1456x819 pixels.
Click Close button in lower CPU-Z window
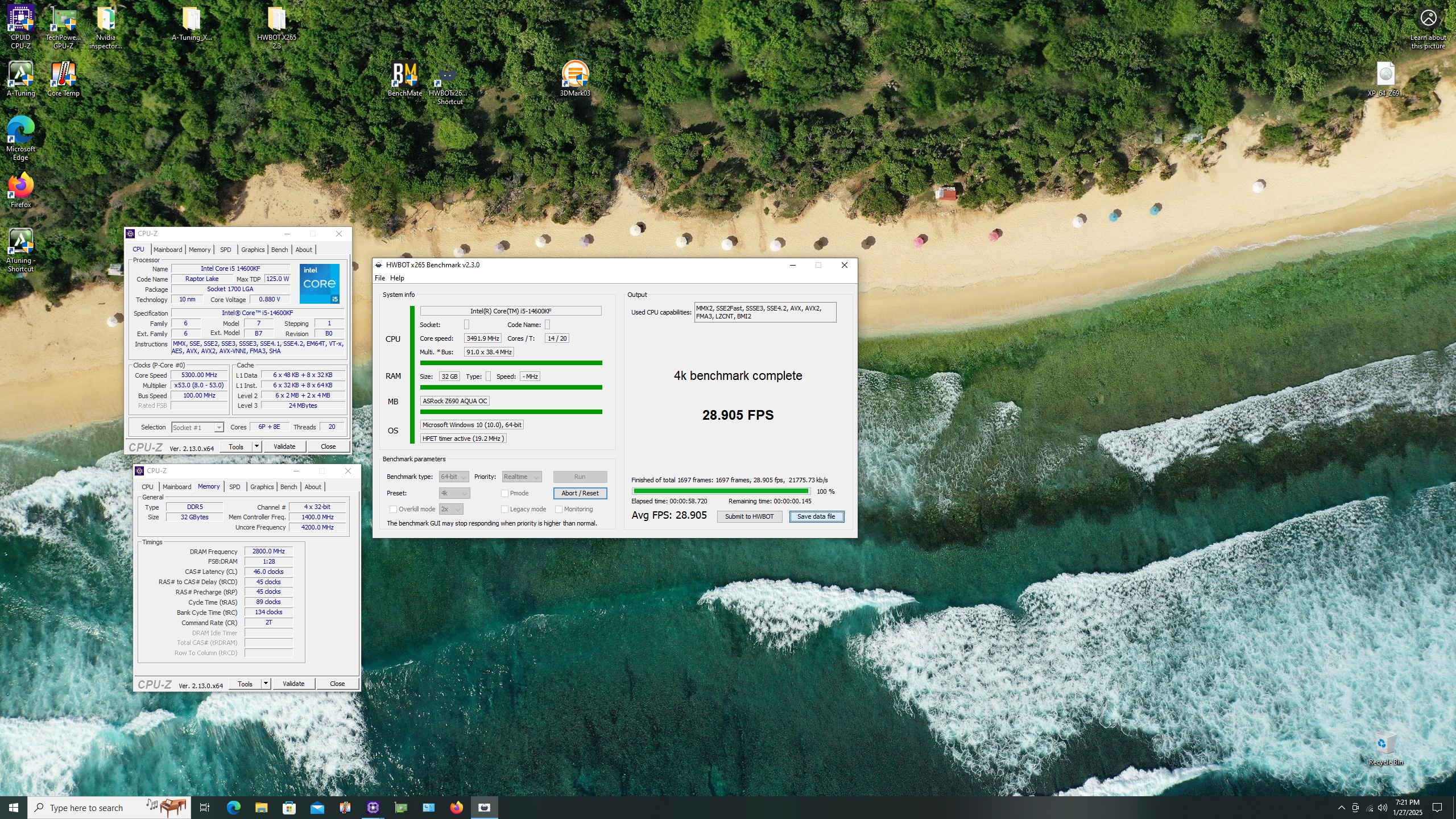click(x=337, y=684)
